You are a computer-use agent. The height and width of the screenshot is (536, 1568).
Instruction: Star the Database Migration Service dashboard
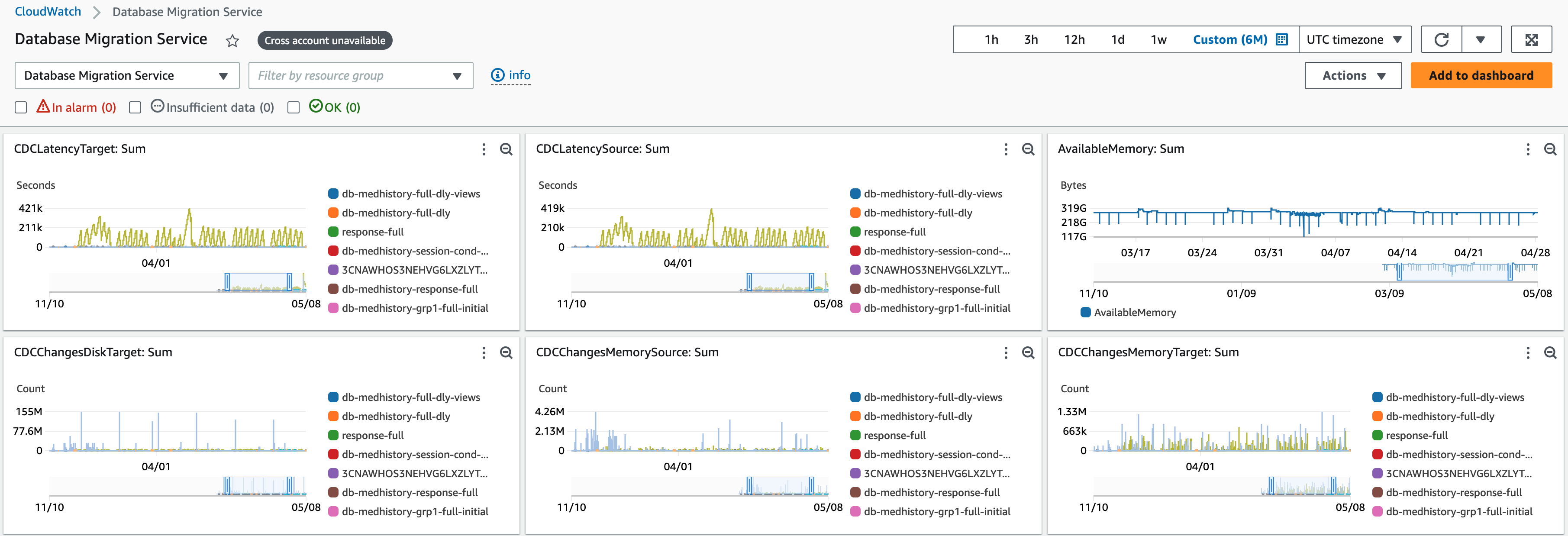(x=232, y=41)
